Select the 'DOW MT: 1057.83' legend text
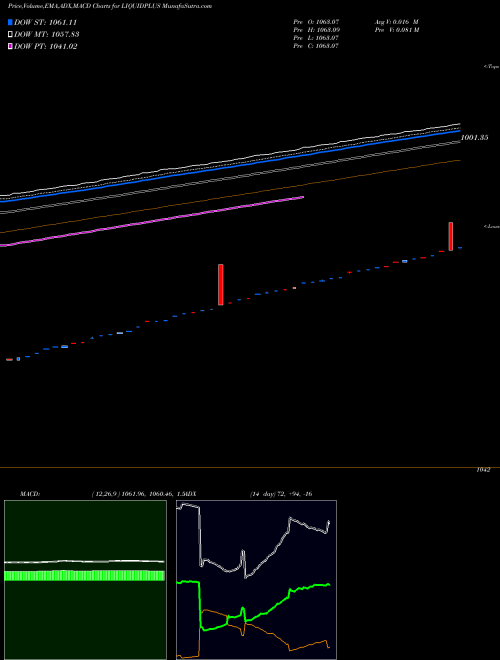This screenshot has height=660, width=500. 47,34
